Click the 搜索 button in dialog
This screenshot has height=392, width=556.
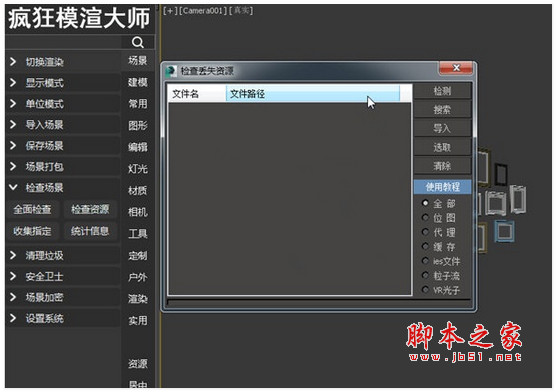[442, 110]
